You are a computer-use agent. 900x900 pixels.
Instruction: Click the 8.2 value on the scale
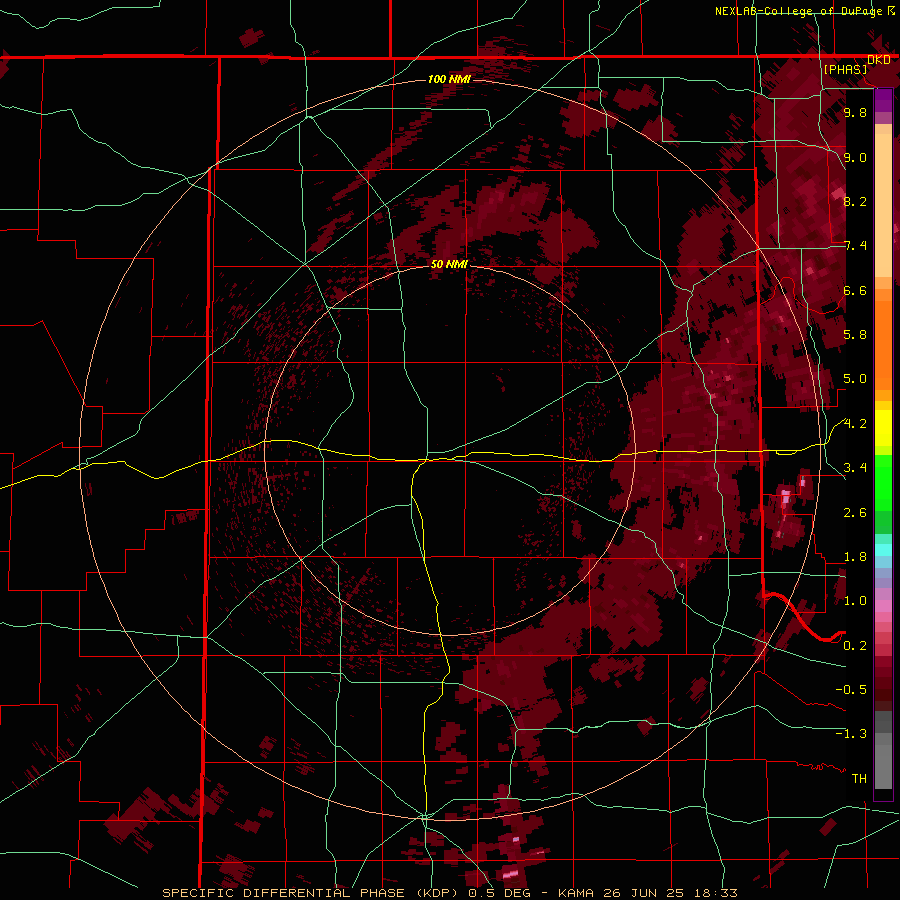855,201
